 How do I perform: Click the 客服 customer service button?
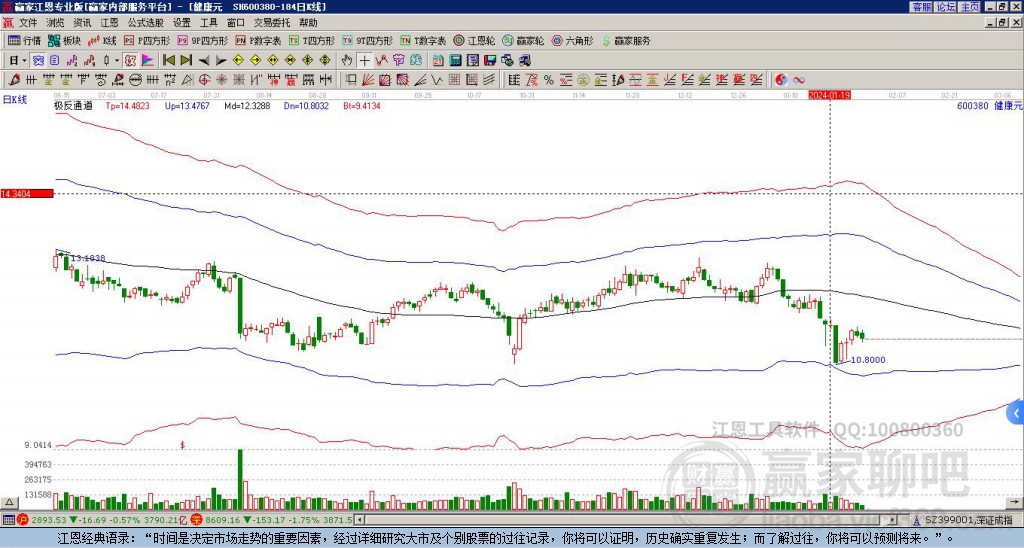921,7
